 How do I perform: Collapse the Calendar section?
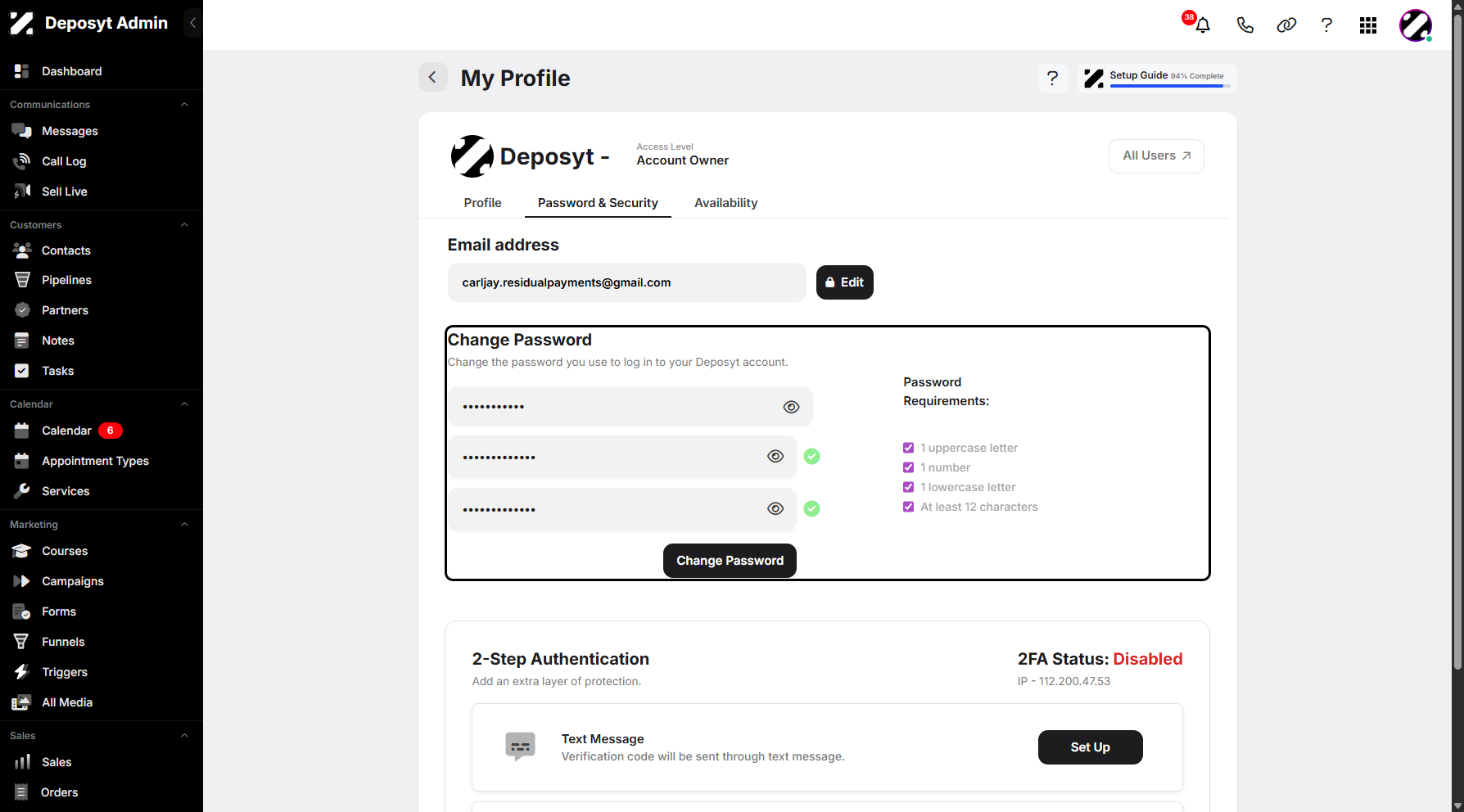(184, 404)
